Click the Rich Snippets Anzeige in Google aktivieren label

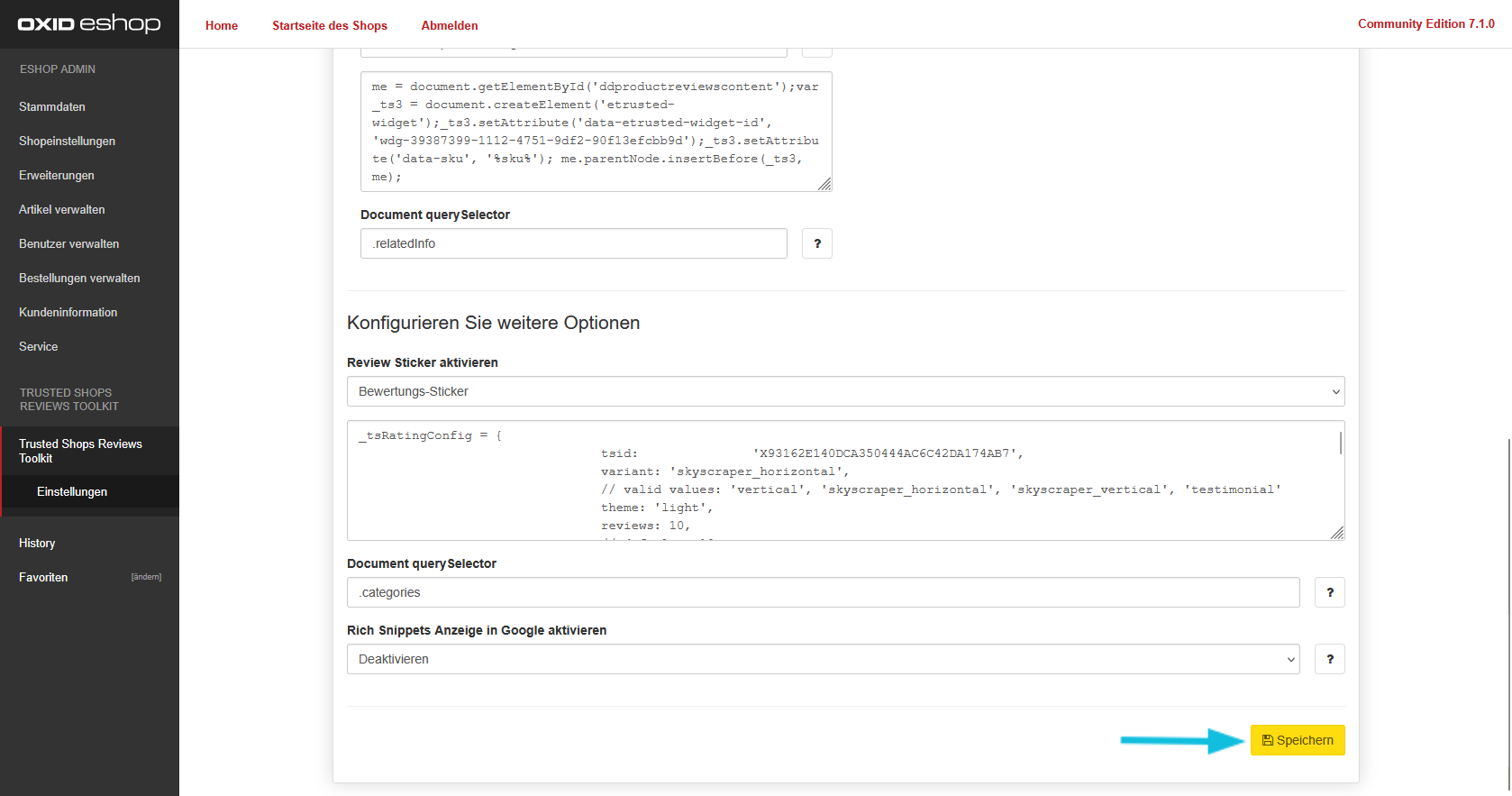(x=477, y=630)
